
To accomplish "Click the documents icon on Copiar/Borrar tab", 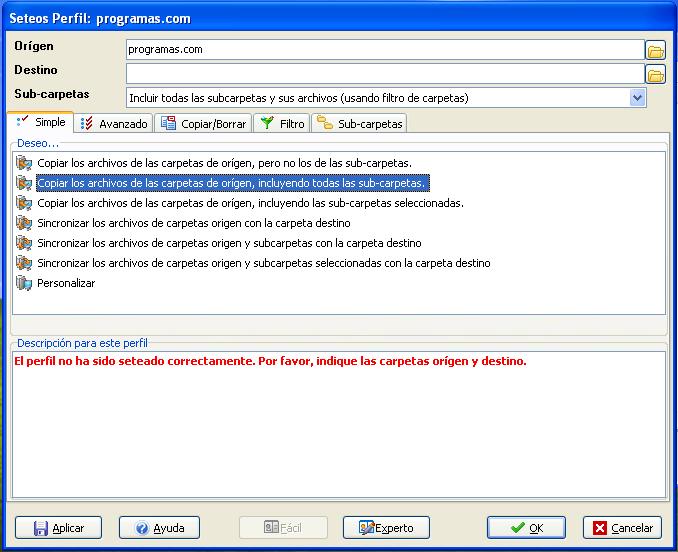I will (x=168, y=123).
